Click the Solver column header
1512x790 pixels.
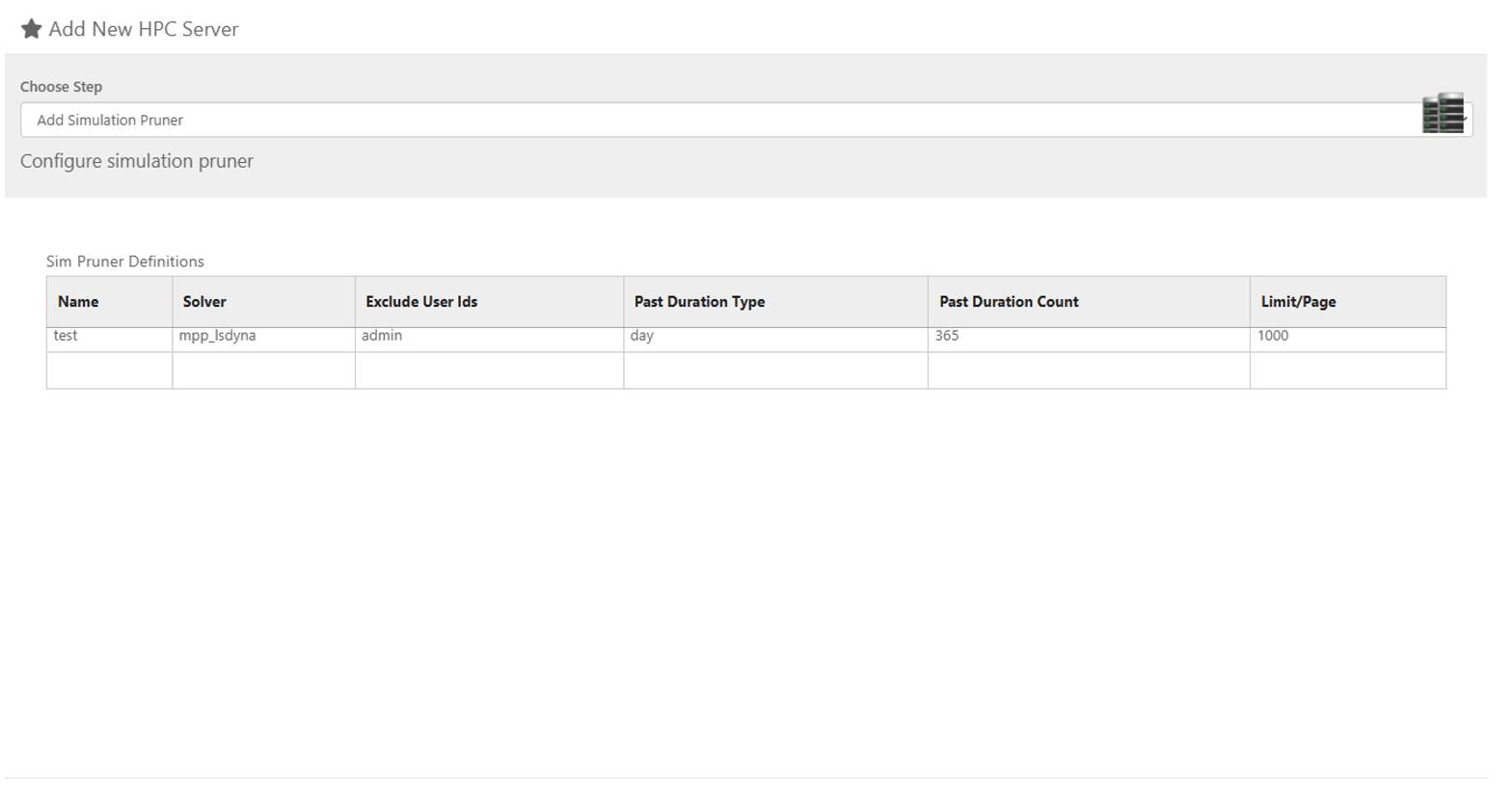pos(204,302)
